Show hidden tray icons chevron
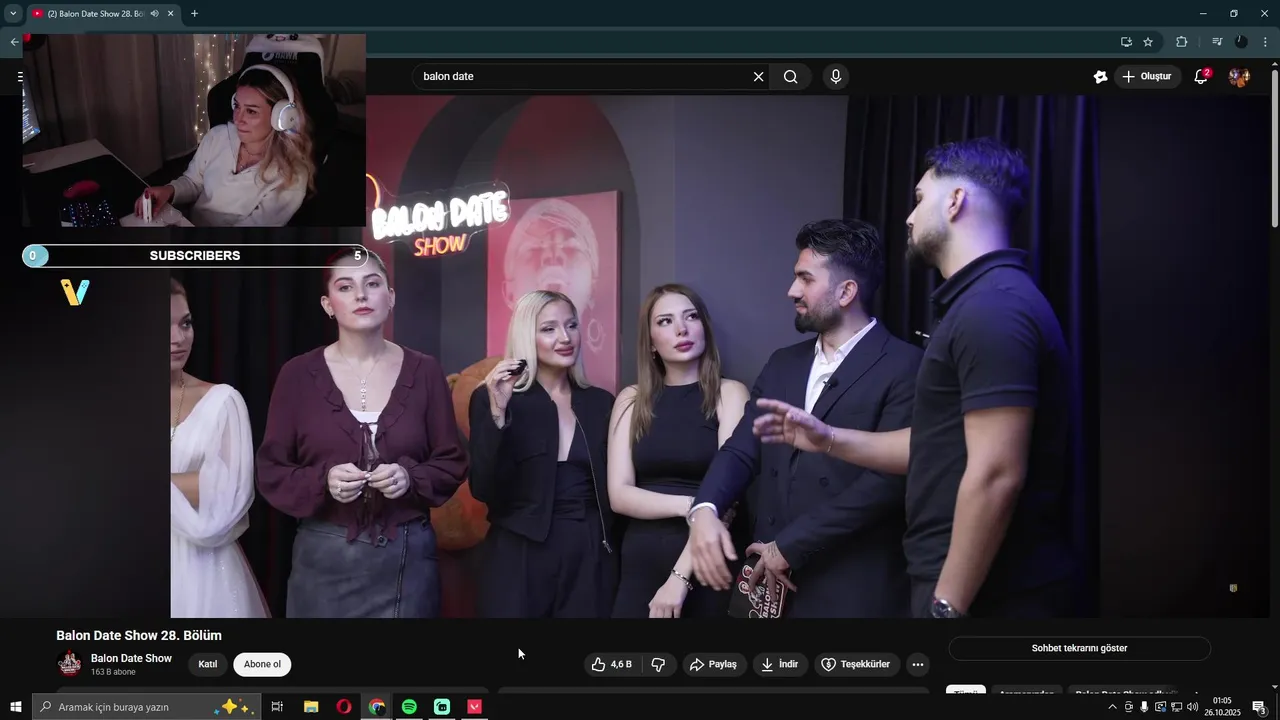The height and width of the screenshot is (720, 1280). [1112, 707]
